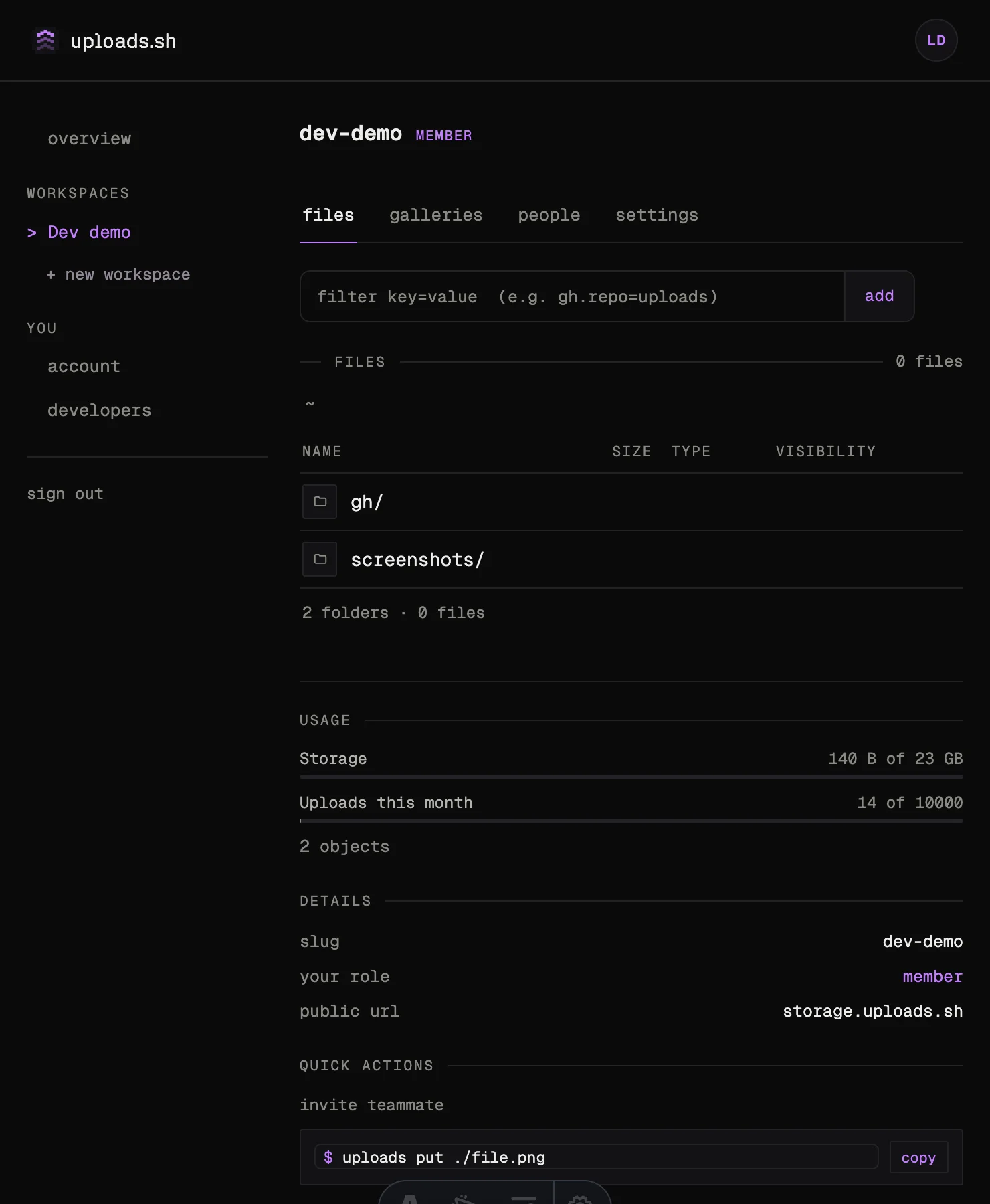The height and width of the screenshot is (1204, 990).
Task: Switch to the galleries tab
Action: 435,215
